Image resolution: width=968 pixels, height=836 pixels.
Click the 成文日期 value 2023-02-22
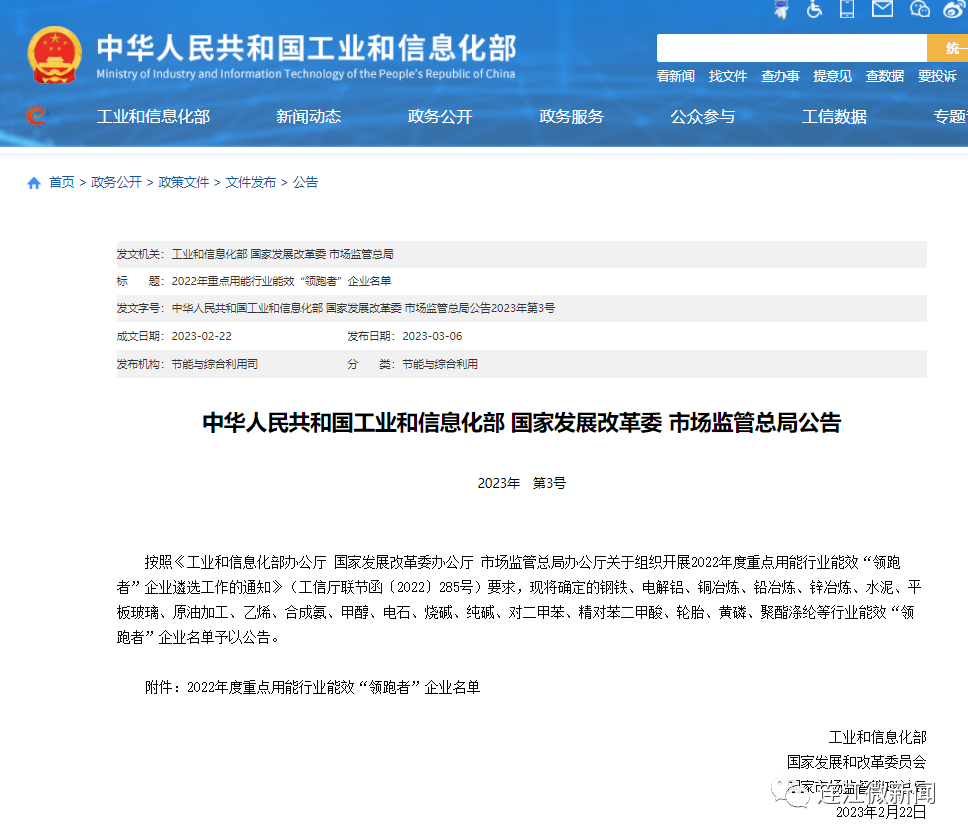tap(202, 336)
